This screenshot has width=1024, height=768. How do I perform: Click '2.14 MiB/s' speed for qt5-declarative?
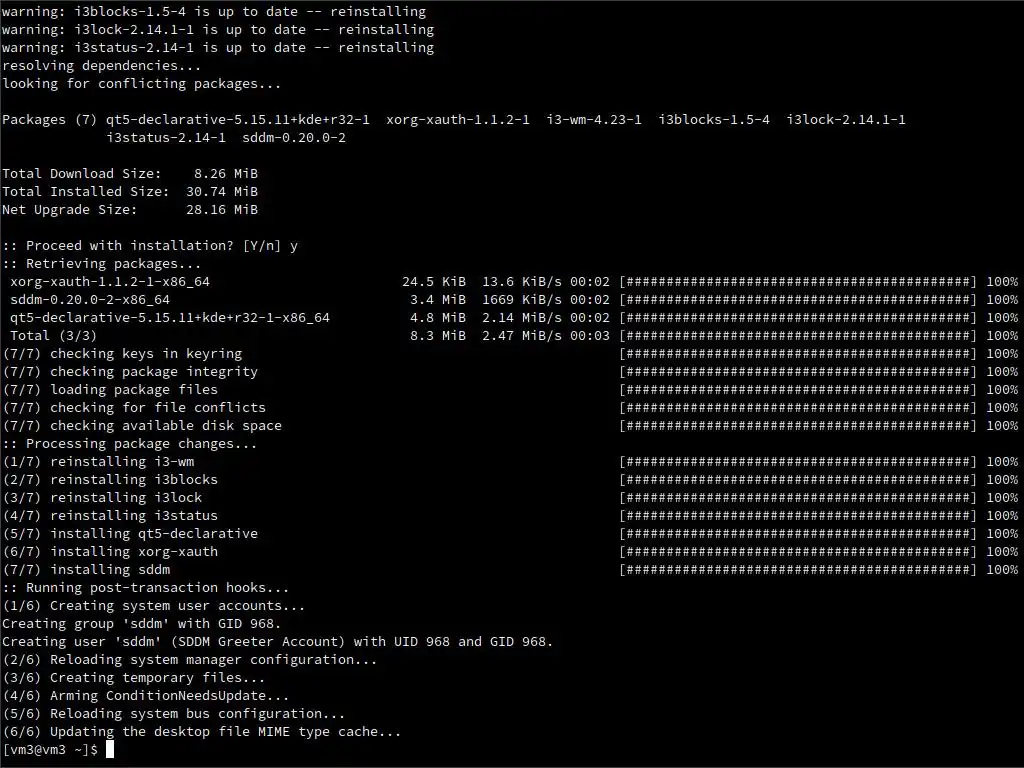522,317
